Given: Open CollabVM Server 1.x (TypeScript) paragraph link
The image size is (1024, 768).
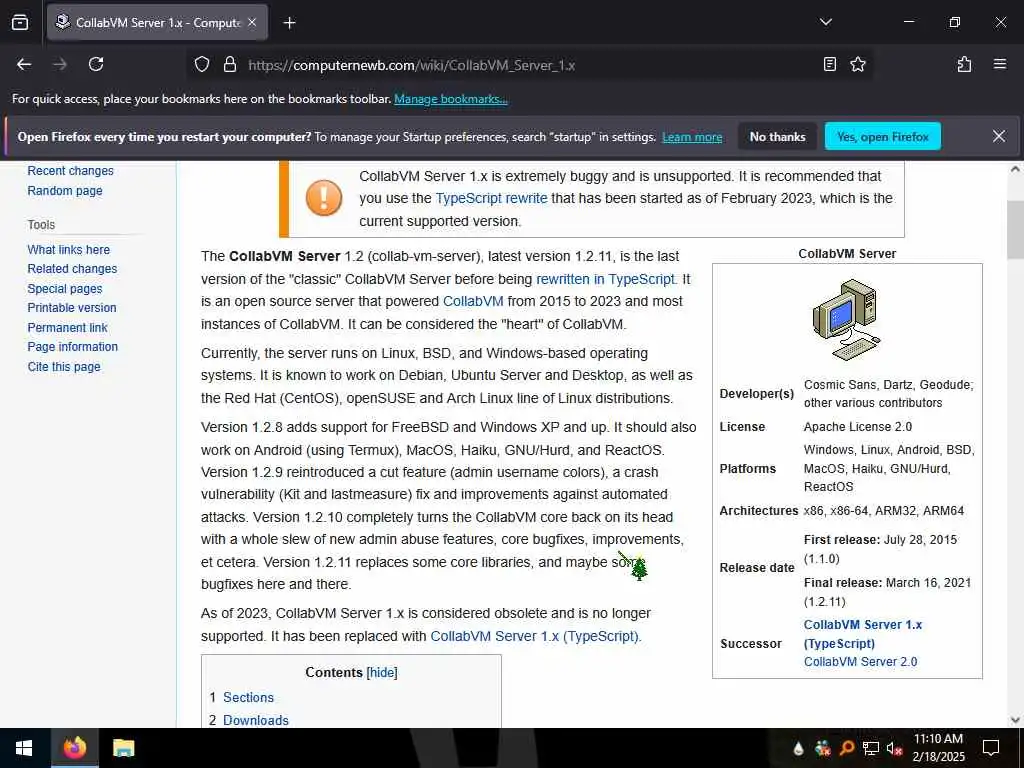Looking at the screenshot, I should [x=536, y=636].
